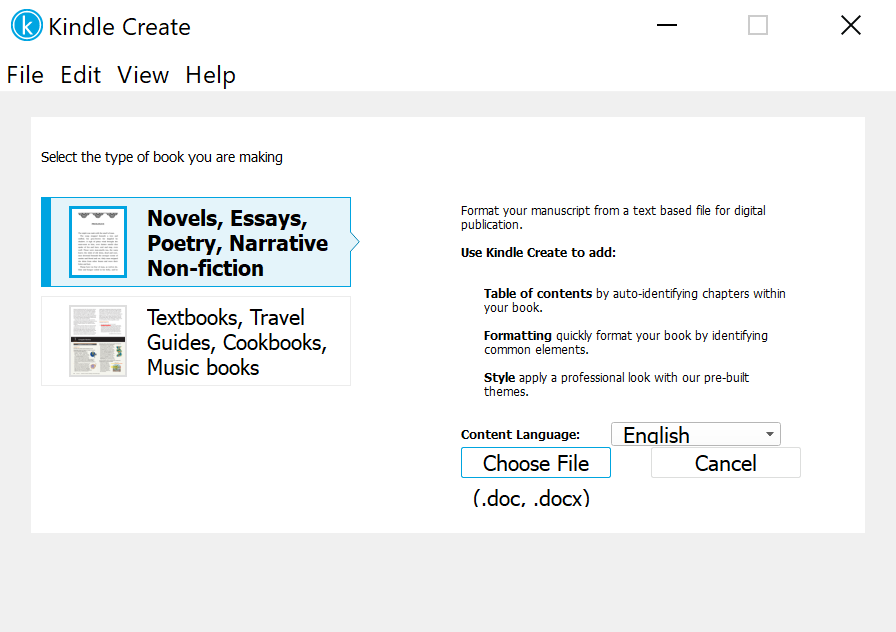Maximize the Kindle Create window

tap(758, 25)
